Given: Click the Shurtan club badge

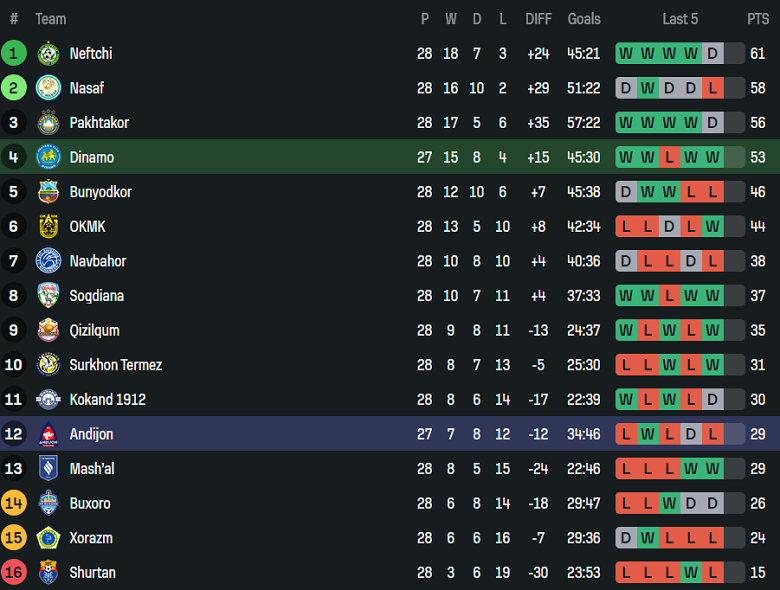Looking at the screenshot, I should 48,573.
